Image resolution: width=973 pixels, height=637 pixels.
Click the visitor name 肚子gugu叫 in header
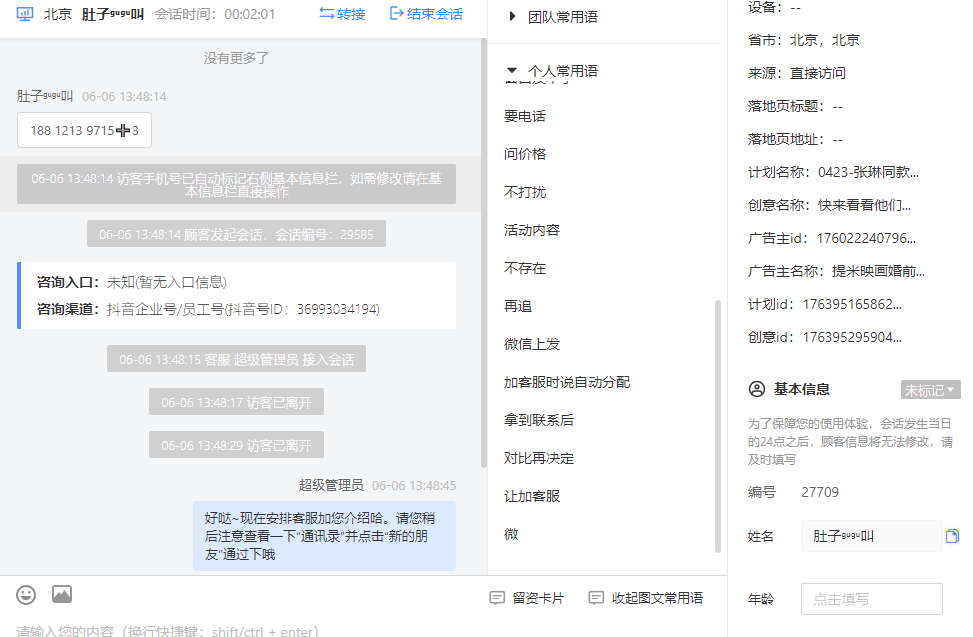[113, 14]
